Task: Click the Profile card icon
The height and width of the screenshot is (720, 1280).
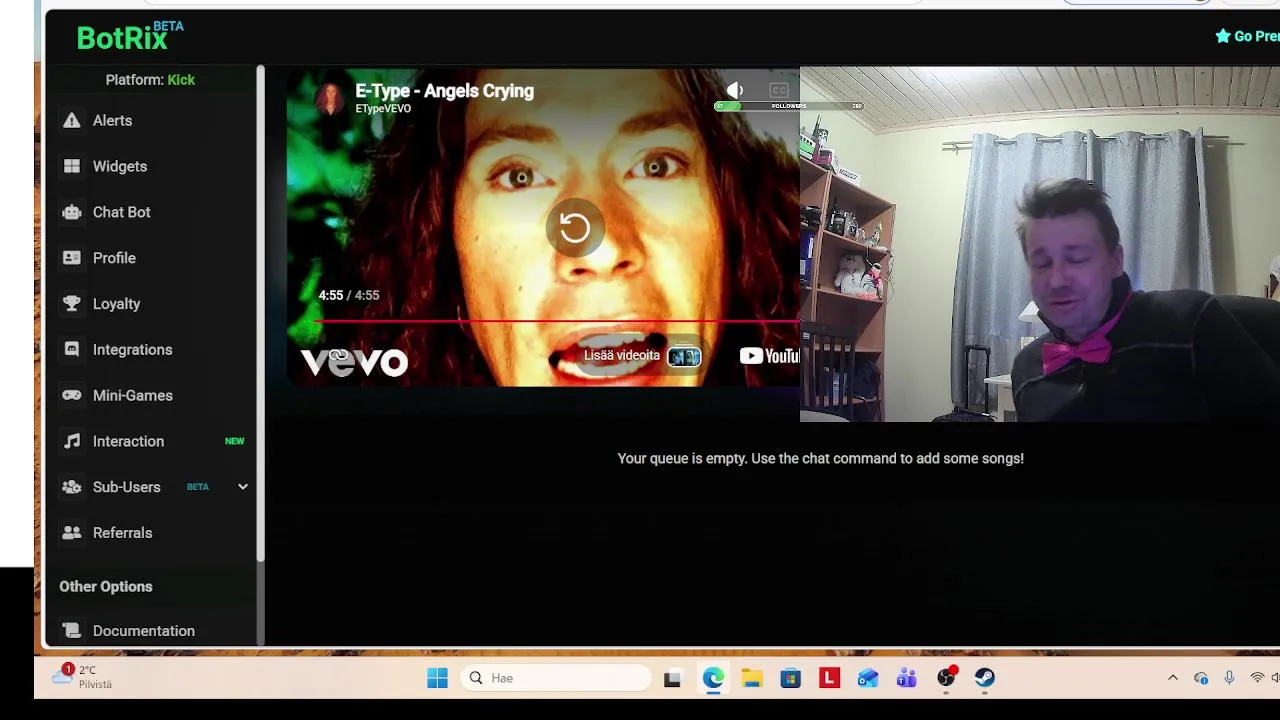Action: tap(72, 258)
